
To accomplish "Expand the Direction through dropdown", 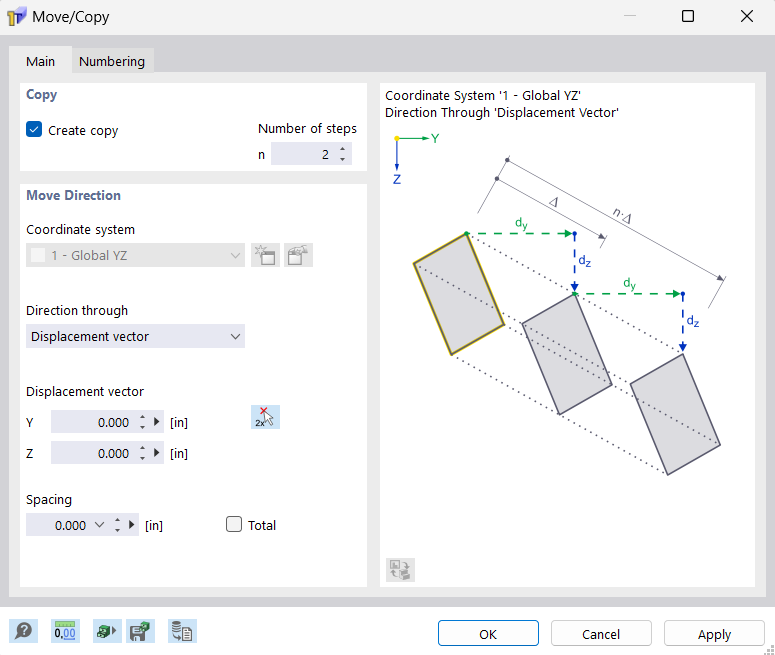I will 135,336.
